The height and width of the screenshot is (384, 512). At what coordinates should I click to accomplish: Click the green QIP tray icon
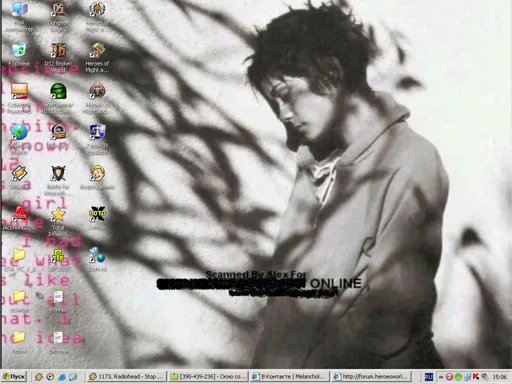coord(458,377)
